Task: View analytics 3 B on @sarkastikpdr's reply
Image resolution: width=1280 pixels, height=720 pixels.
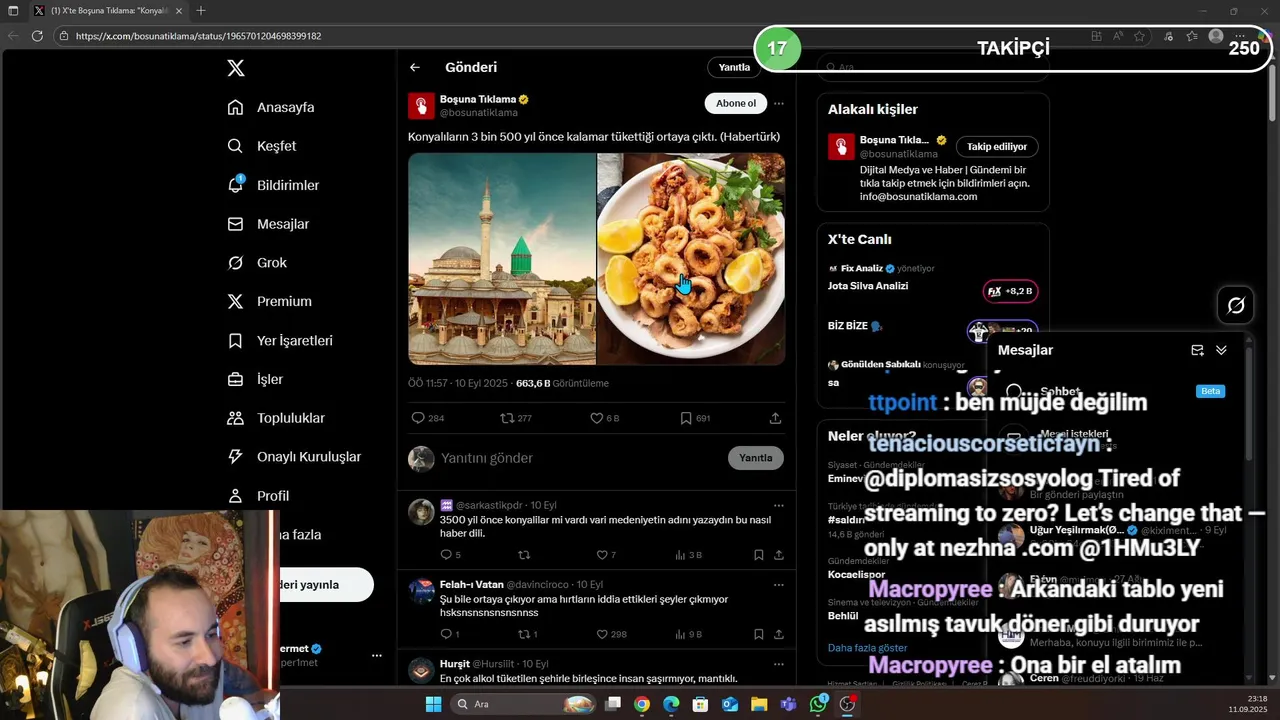Action: [688, 554]
